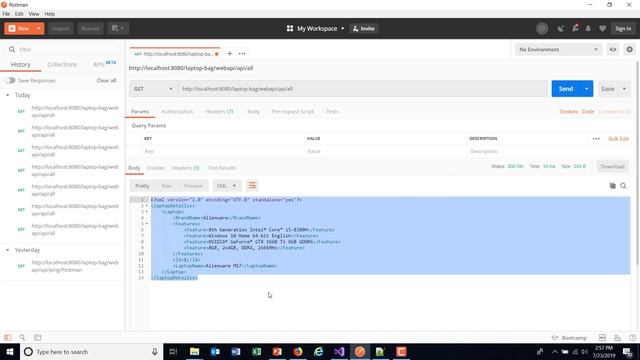
Task: Open Visual Studio from the taskbar
Action: tap(339, 351)
